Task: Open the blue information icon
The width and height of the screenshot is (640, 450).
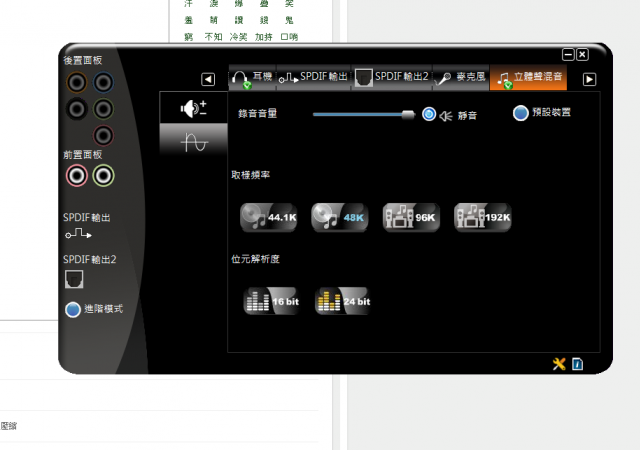Action: pos(578,364)
